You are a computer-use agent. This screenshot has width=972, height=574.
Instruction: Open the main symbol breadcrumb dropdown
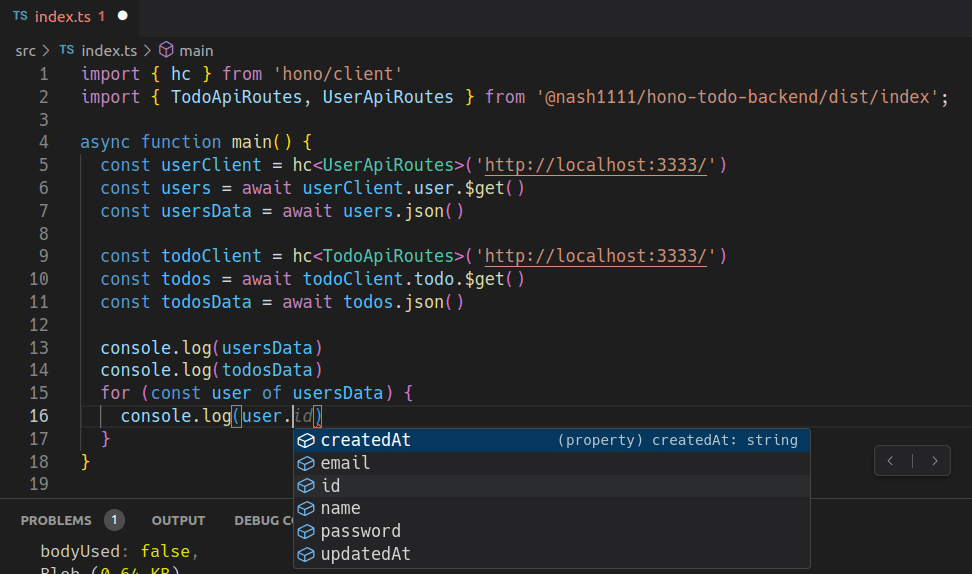coord(196,50)
